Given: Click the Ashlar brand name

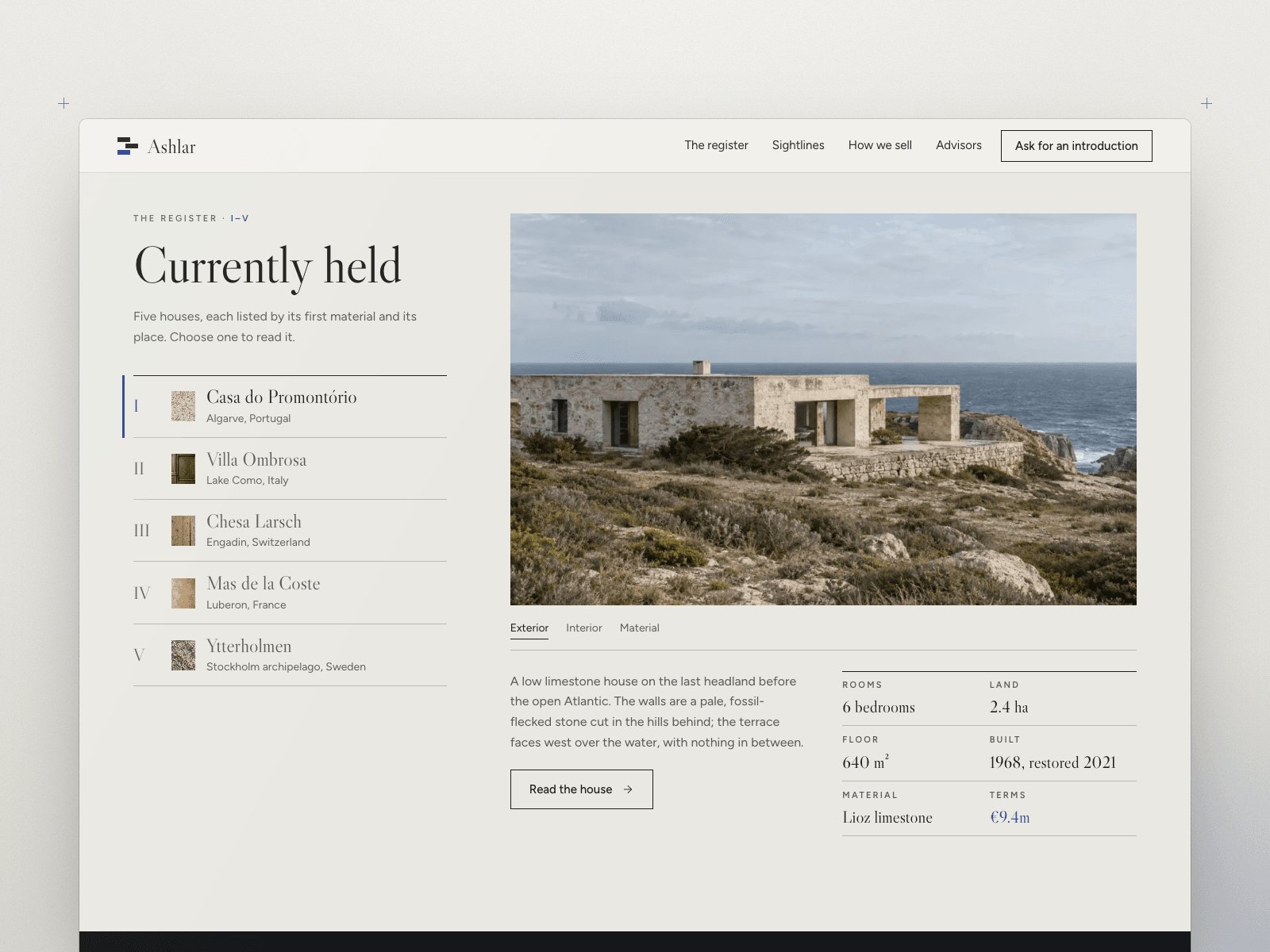Looking at the screenshot, I should coord(171,147).
